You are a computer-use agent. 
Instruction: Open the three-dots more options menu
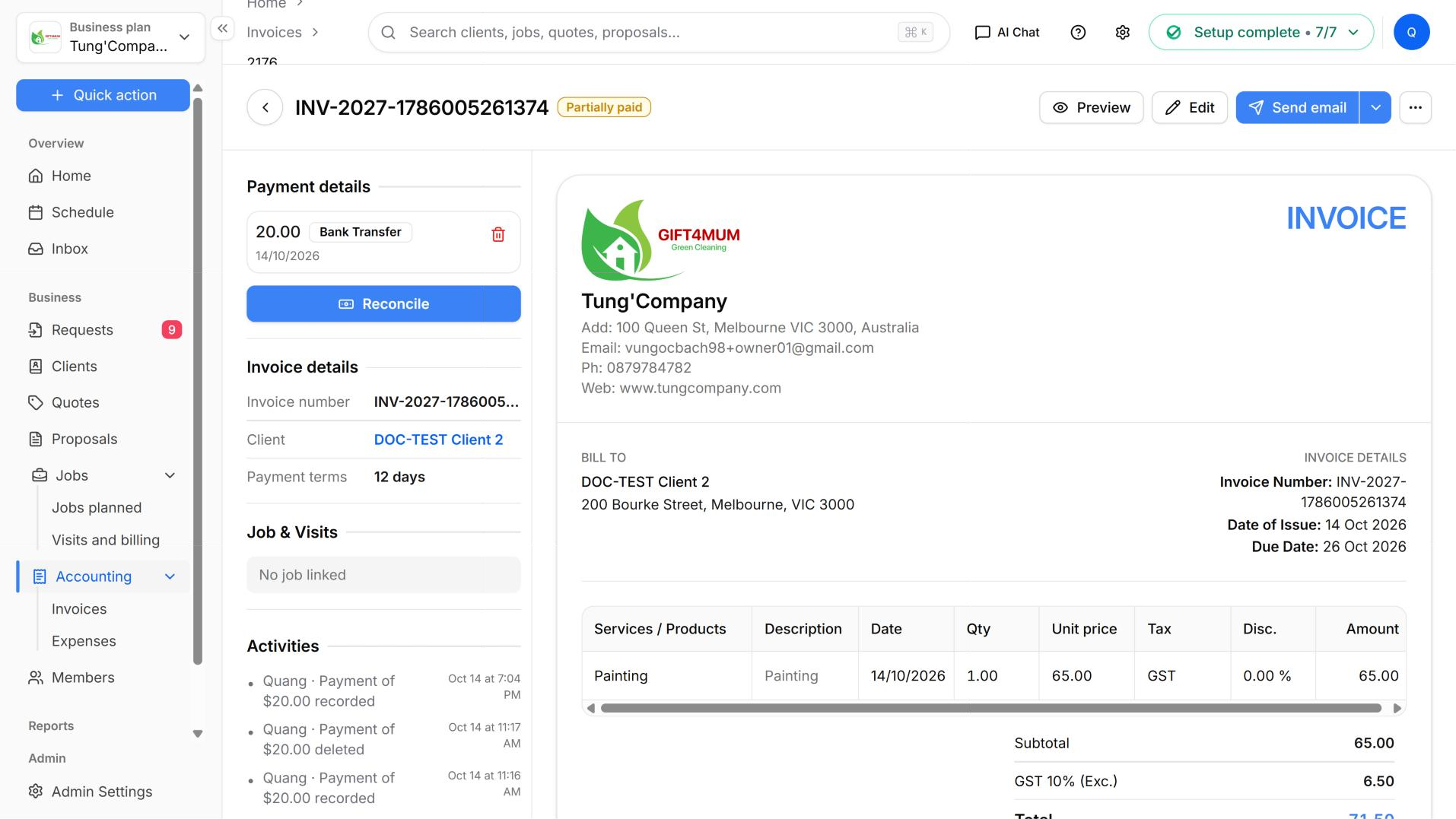click(x=1415, y=107)
